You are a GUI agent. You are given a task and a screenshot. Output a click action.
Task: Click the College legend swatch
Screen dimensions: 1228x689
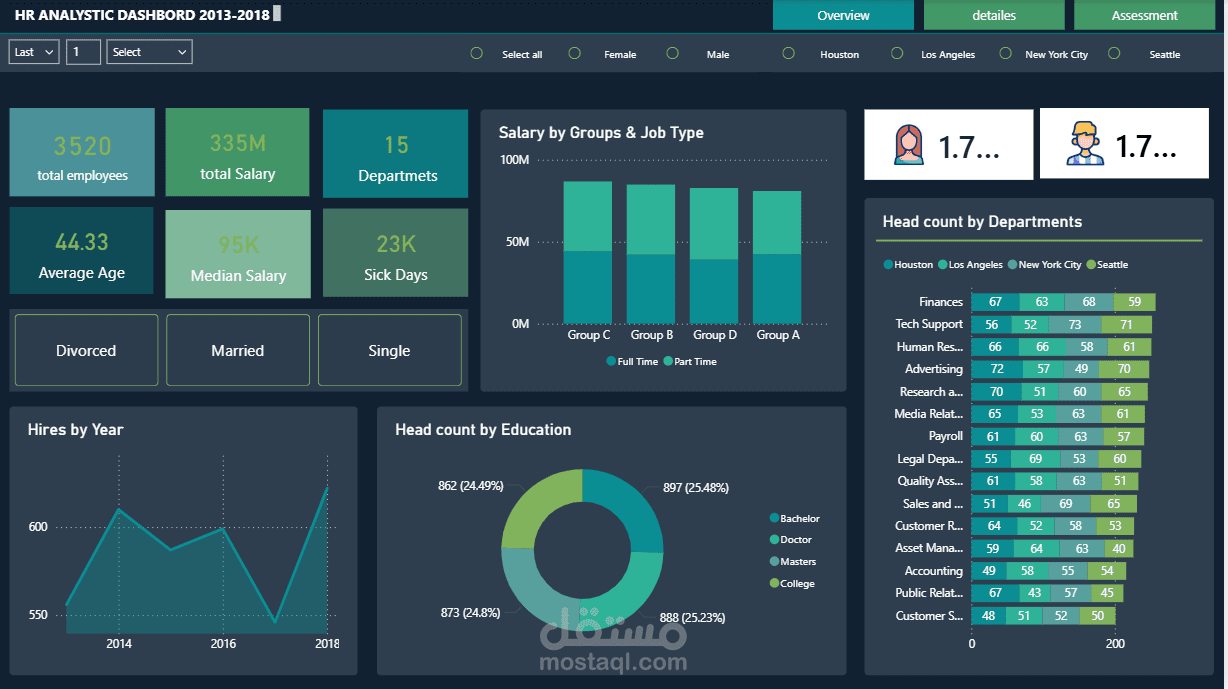(x=774, y=583)
